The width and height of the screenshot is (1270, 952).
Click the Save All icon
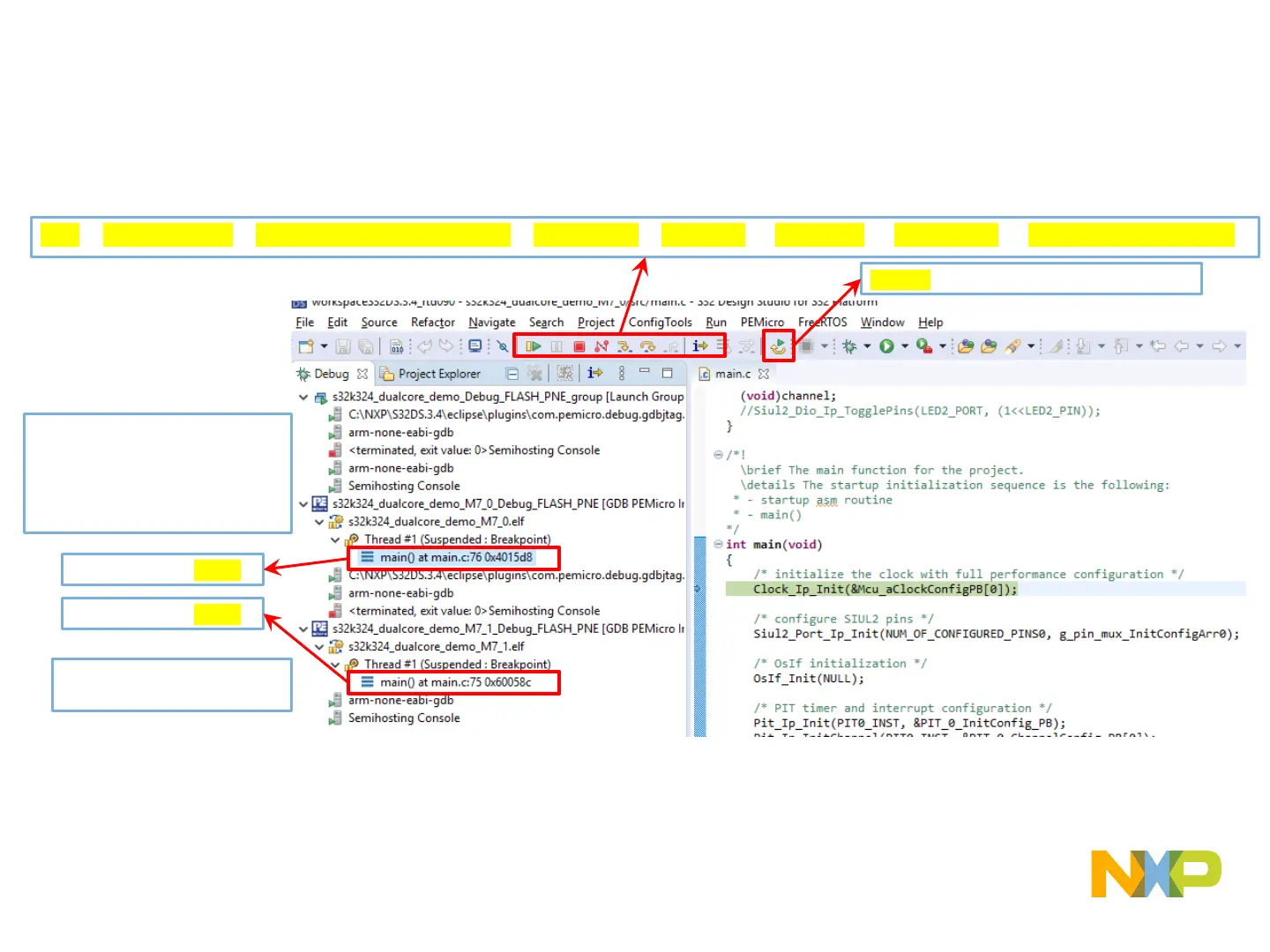pyautogui.click(x=366, y=346)
